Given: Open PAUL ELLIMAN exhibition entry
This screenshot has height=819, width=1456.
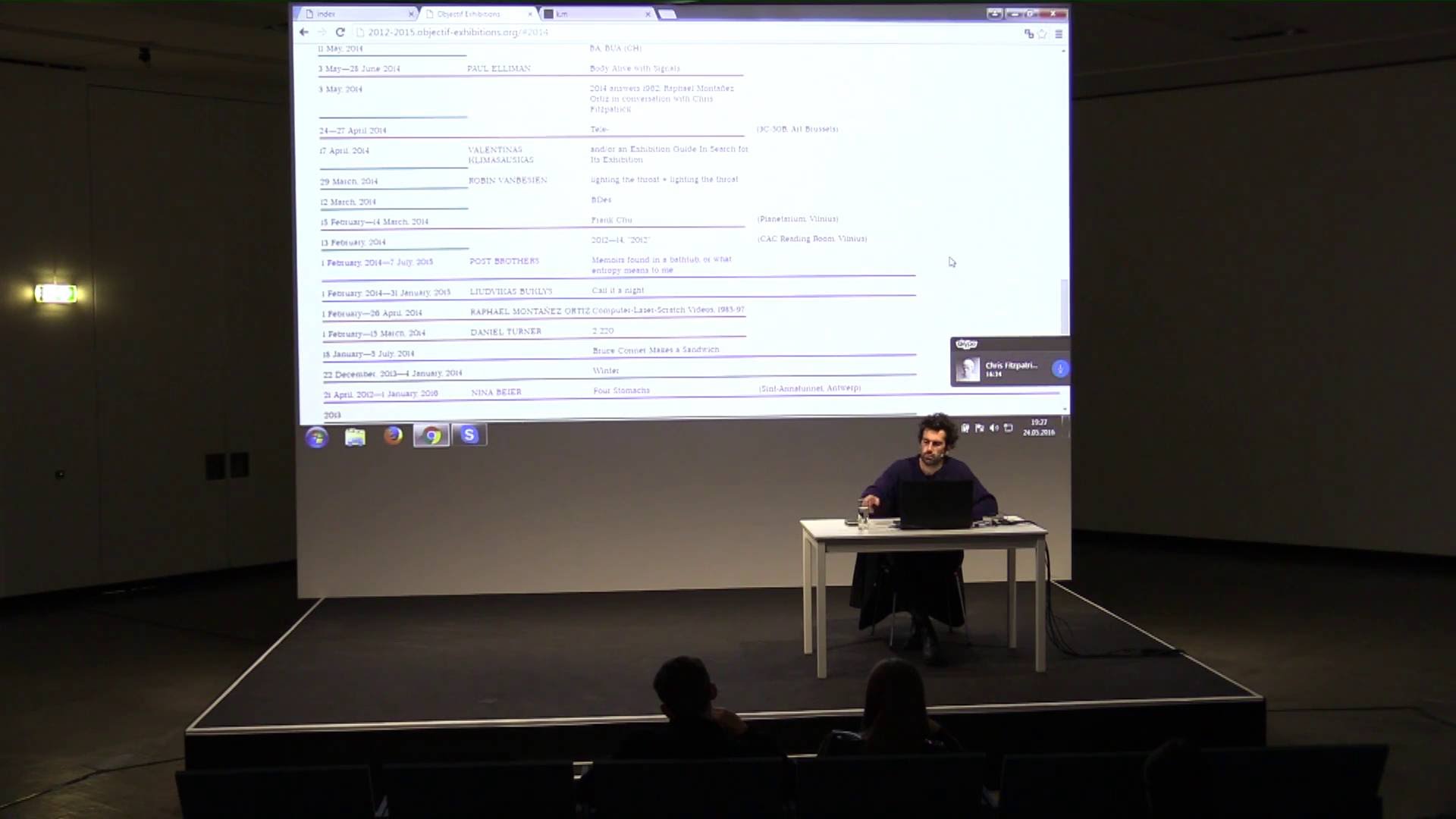Looking at the screenshot, I should [499, 68].
